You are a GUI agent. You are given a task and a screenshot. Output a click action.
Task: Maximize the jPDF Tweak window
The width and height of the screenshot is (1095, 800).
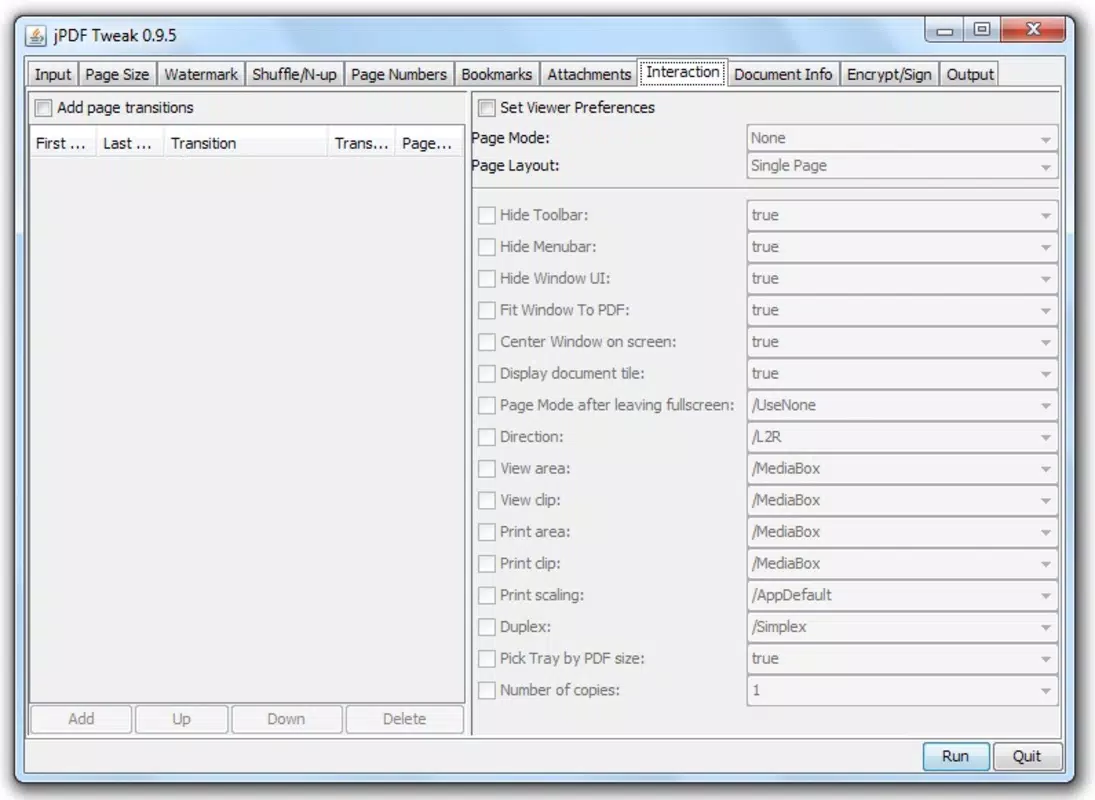[x=982, y=29]
